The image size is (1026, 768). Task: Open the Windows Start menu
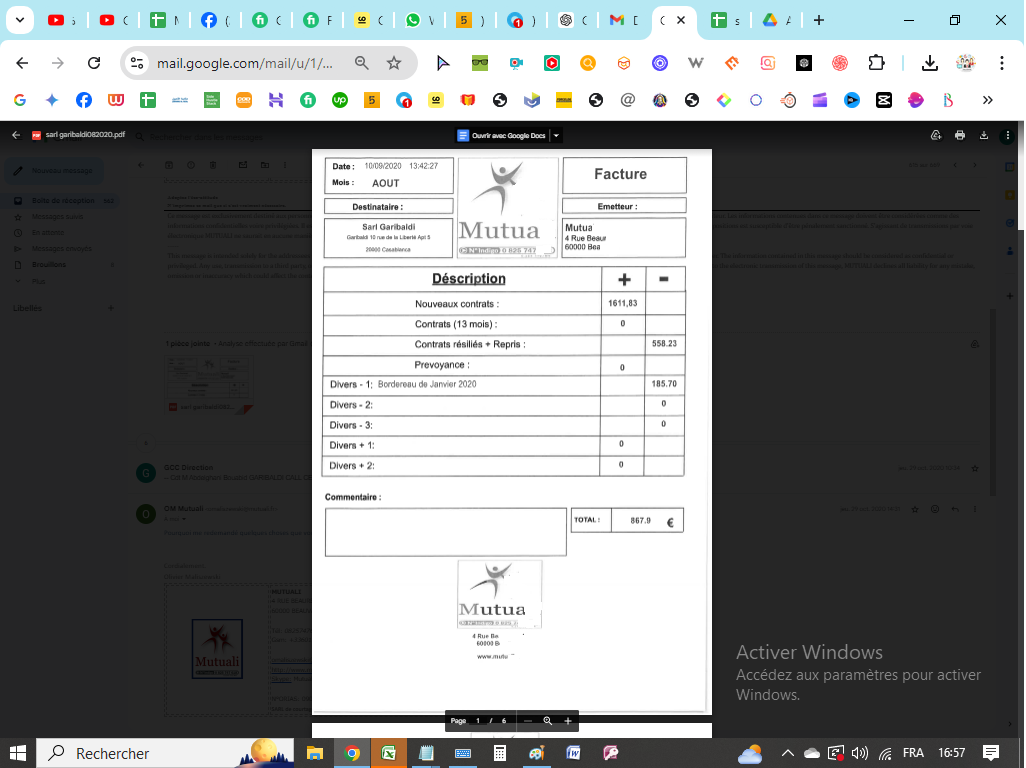18,753
